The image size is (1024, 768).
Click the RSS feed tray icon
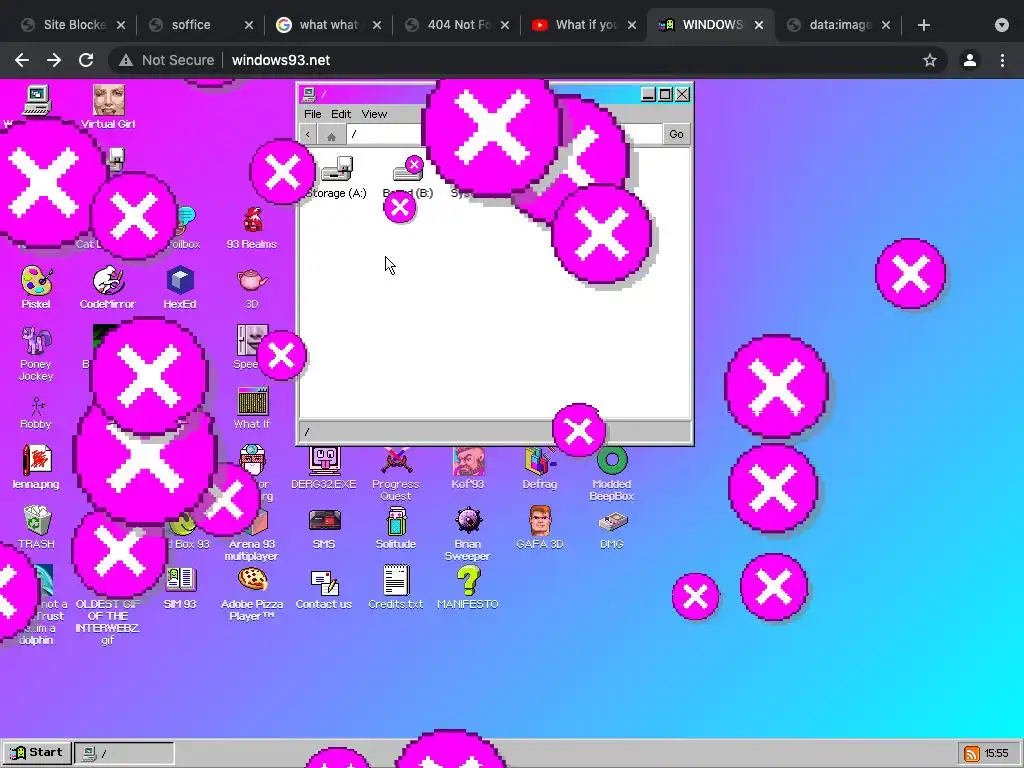(x=971, y=753)
